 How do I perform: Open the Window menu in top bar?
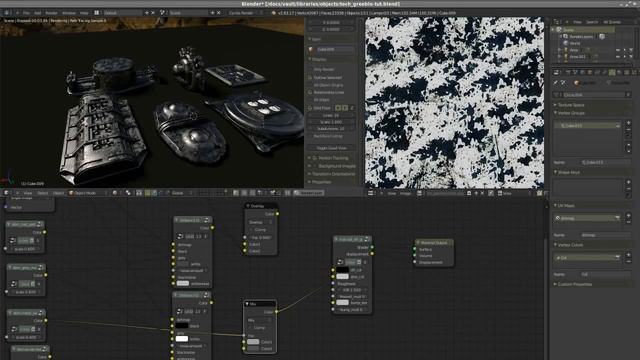point(69,13)
